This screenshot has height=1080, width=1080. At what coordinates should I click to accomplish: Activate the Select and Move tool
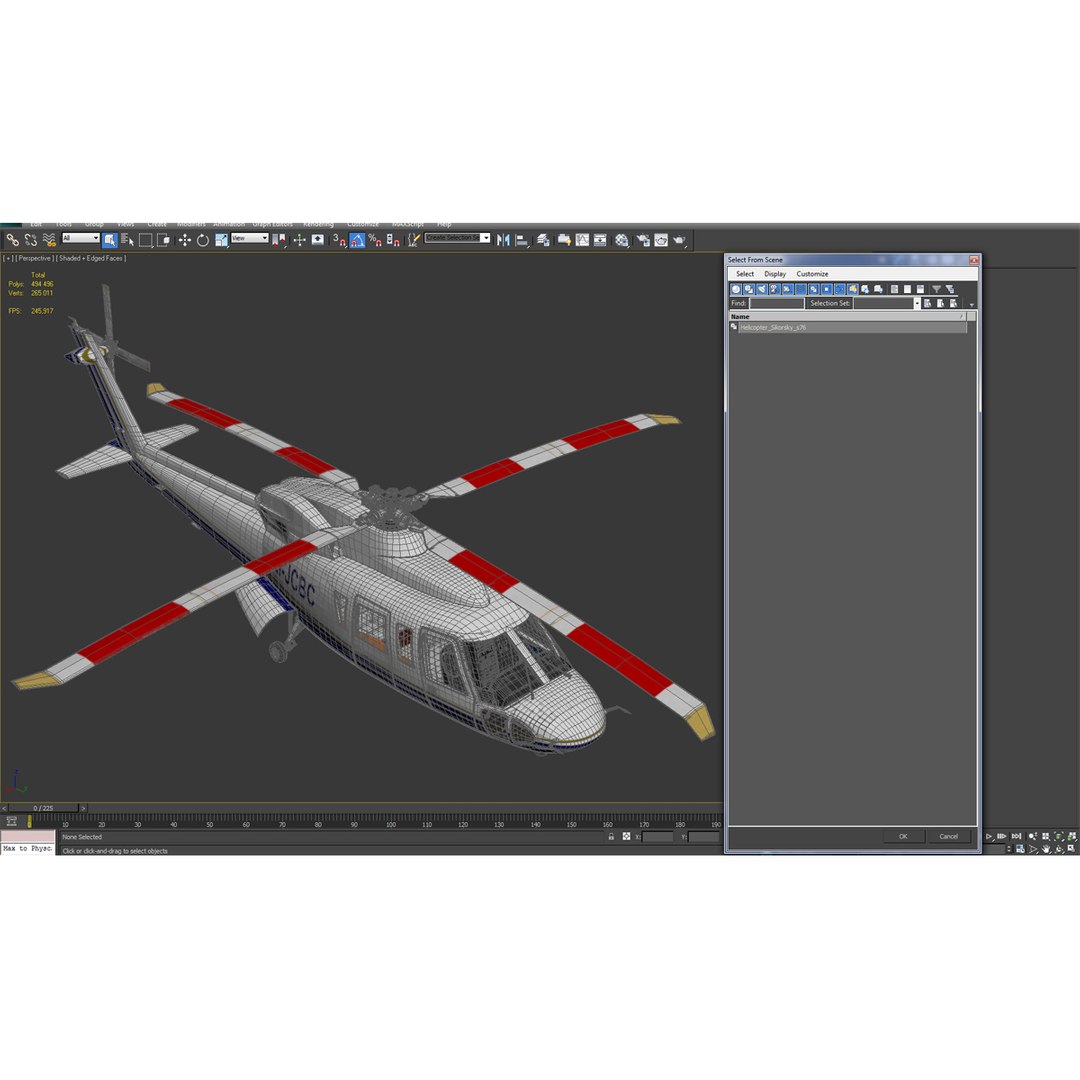(x=185, y=240)
